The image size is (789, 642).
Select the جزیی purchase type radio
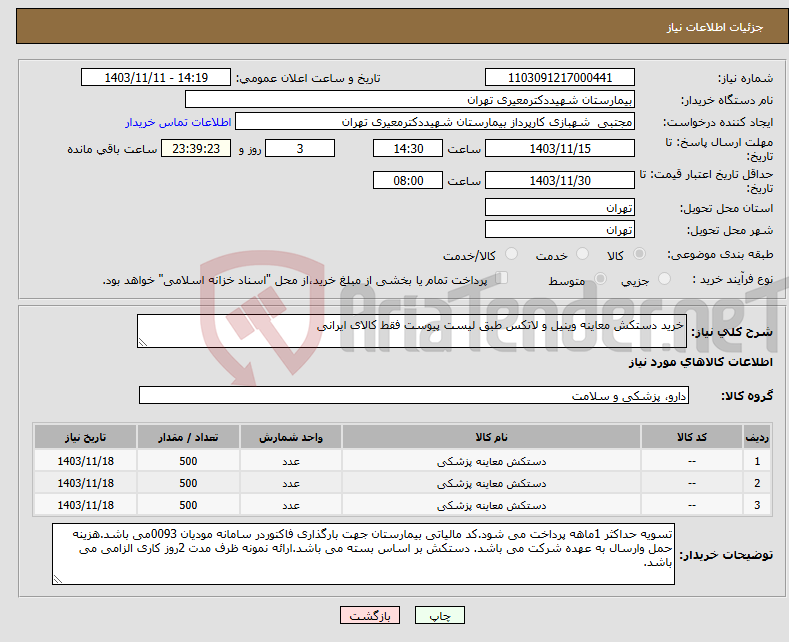(664, 279)
